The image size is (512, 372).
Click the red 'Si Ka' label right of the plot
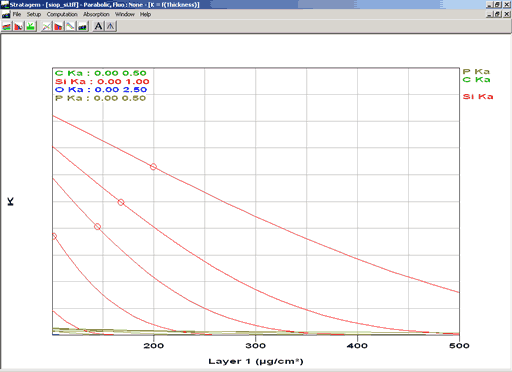pyautogui.click(x=478, y=97)
